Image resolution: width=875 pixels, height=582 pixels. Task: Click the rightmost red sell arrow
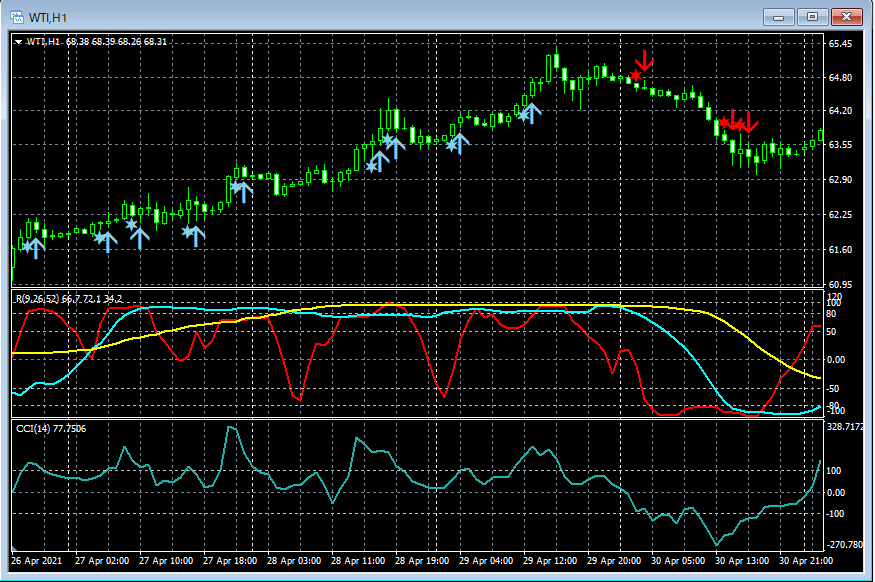(x=749, y=122)
